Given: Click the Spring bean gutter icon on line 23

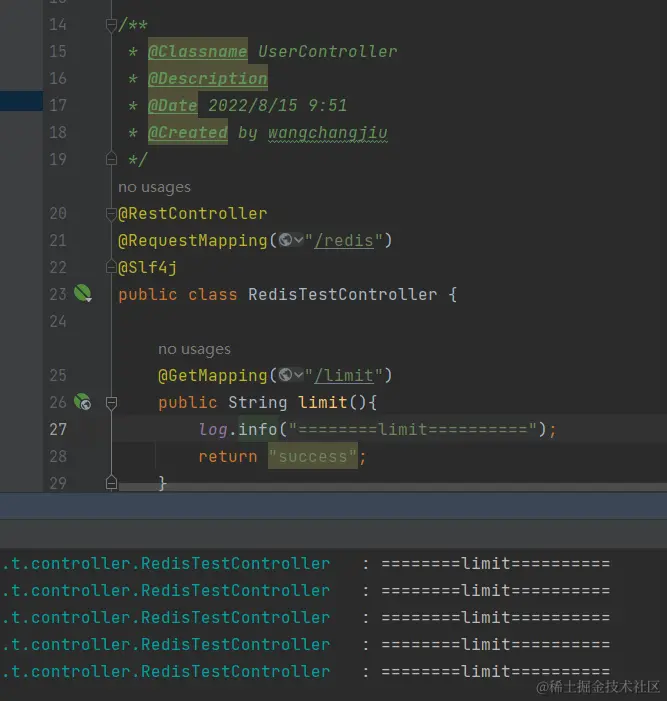Looking at the screenshot, I should 83,294.
